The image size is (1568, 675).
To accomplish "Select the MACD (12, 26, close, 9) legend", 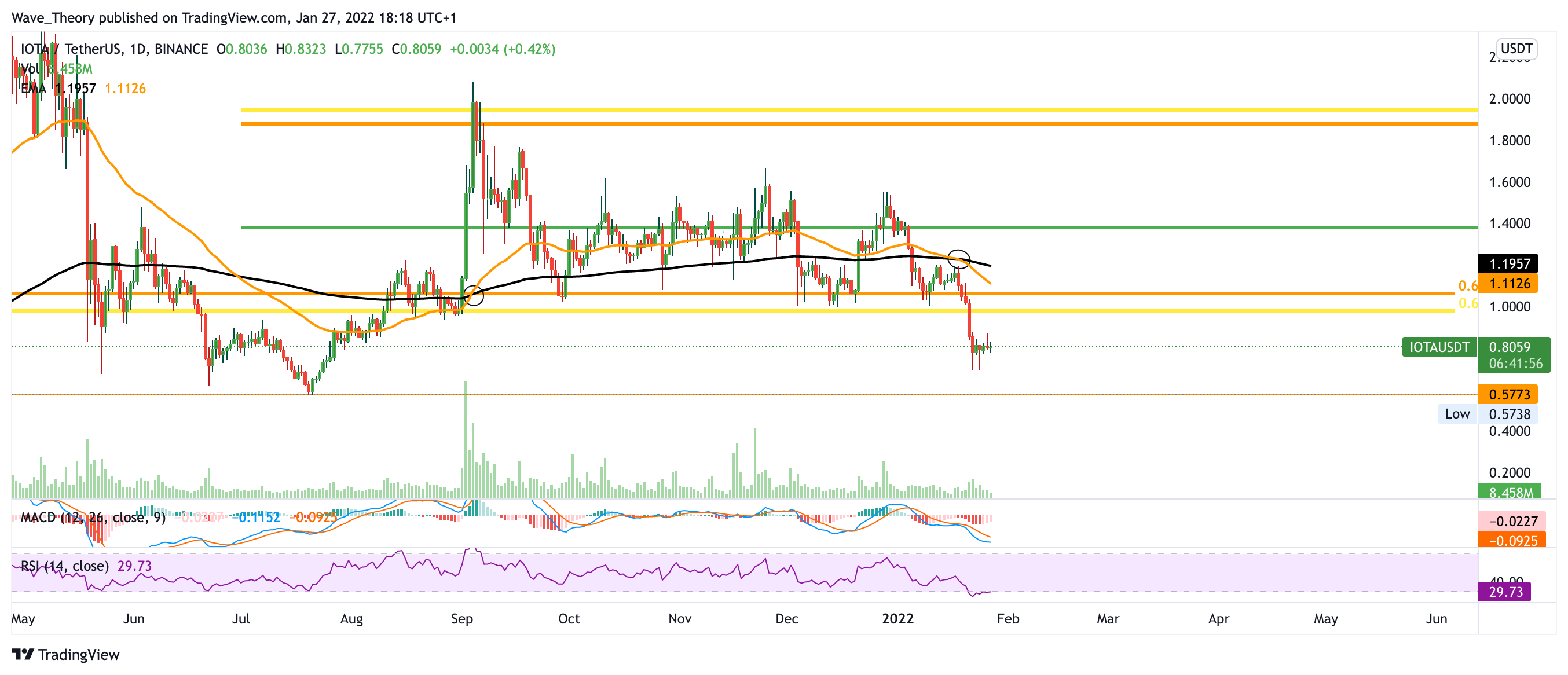I will tap(93, 518).
